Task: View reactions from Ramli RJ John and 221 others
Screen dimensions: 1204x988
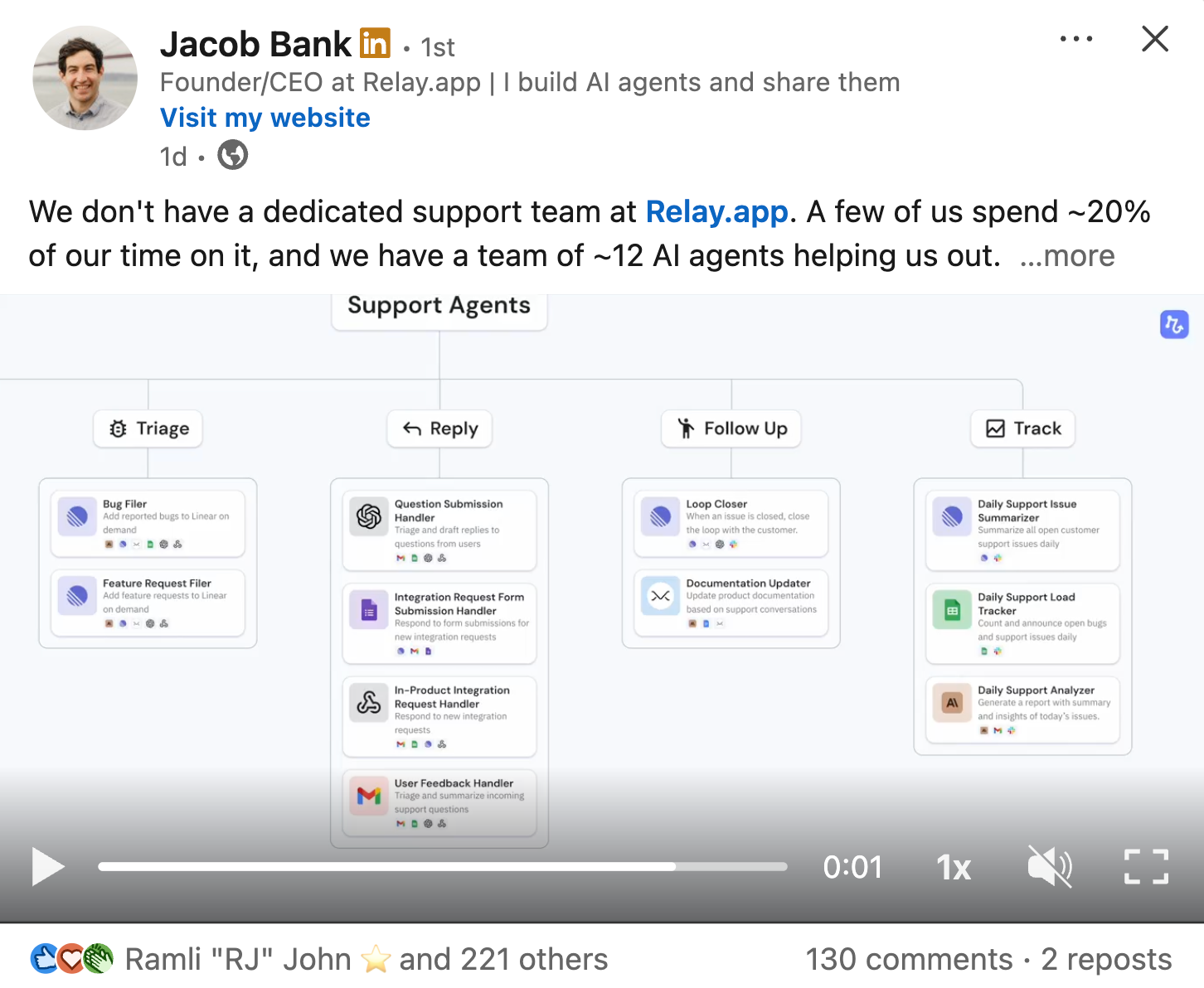Action: [x=367, y=960]
